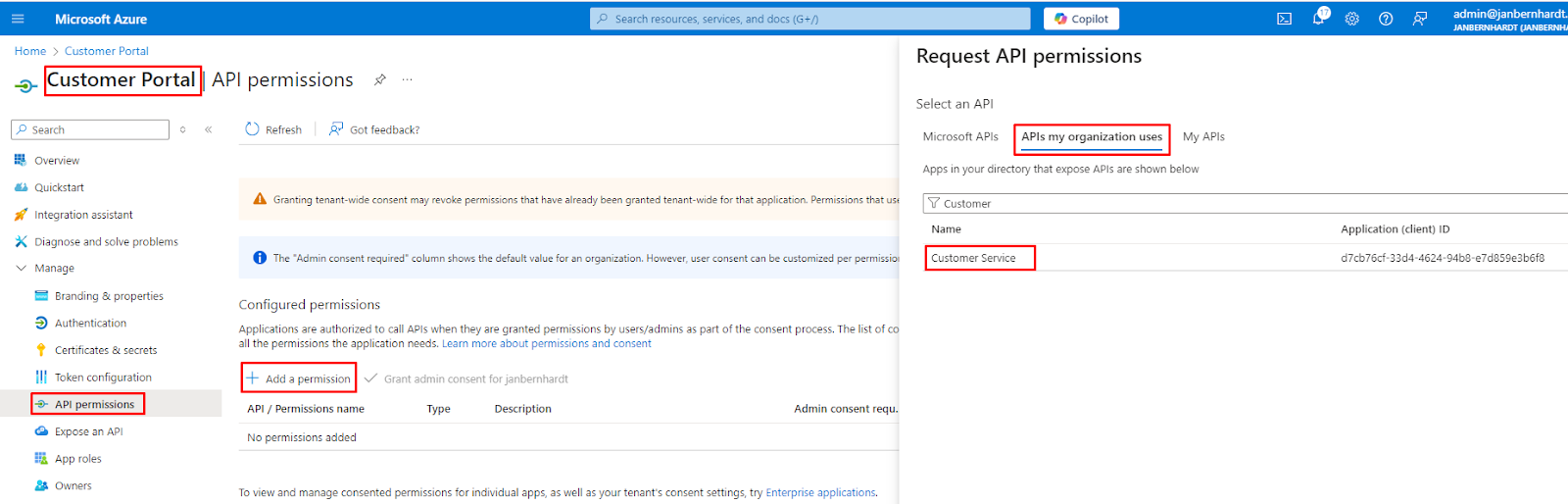Screen dimensions: 1568x504
Task: Click the Certificates & secrets key icon
Action: [41, 350]
